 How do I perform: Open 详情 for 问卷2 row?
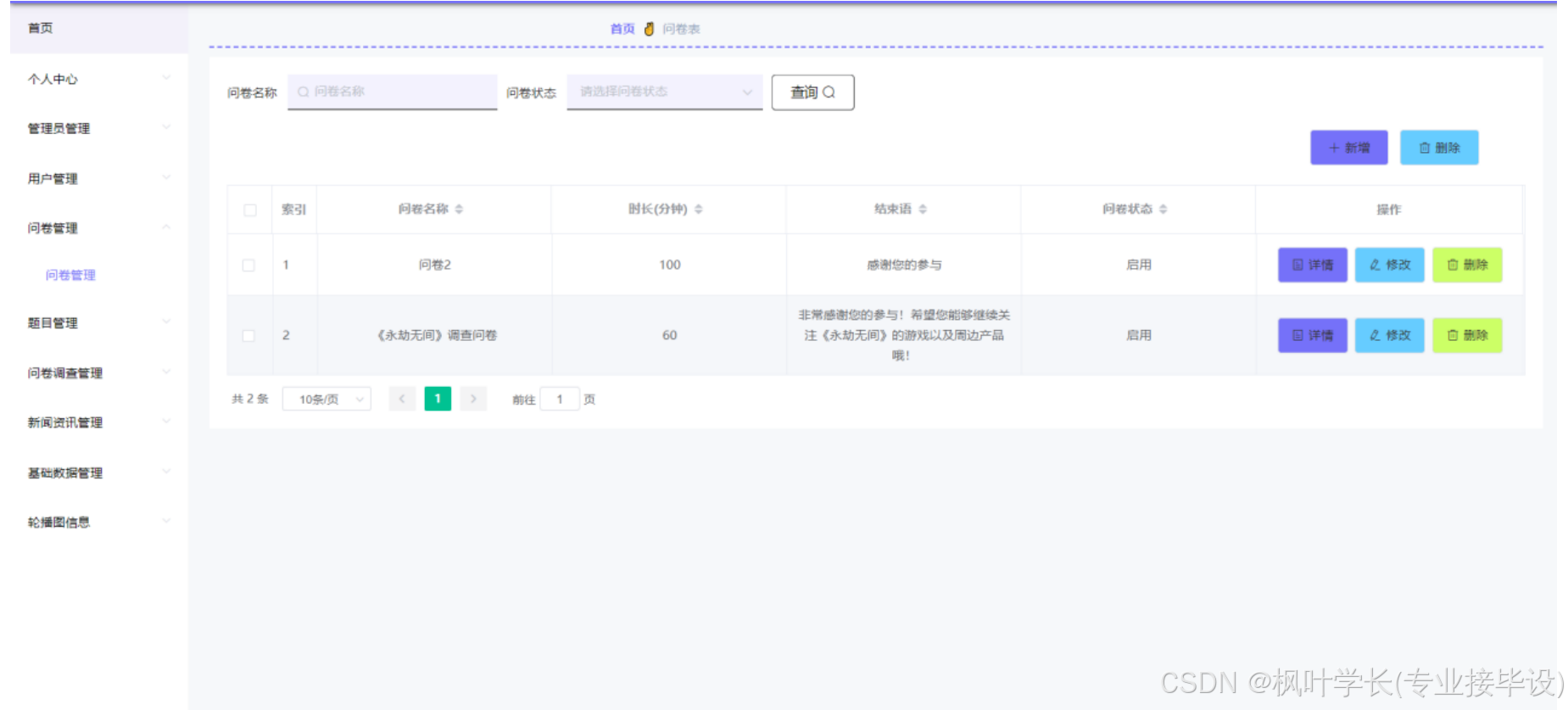click(1313, 265)
